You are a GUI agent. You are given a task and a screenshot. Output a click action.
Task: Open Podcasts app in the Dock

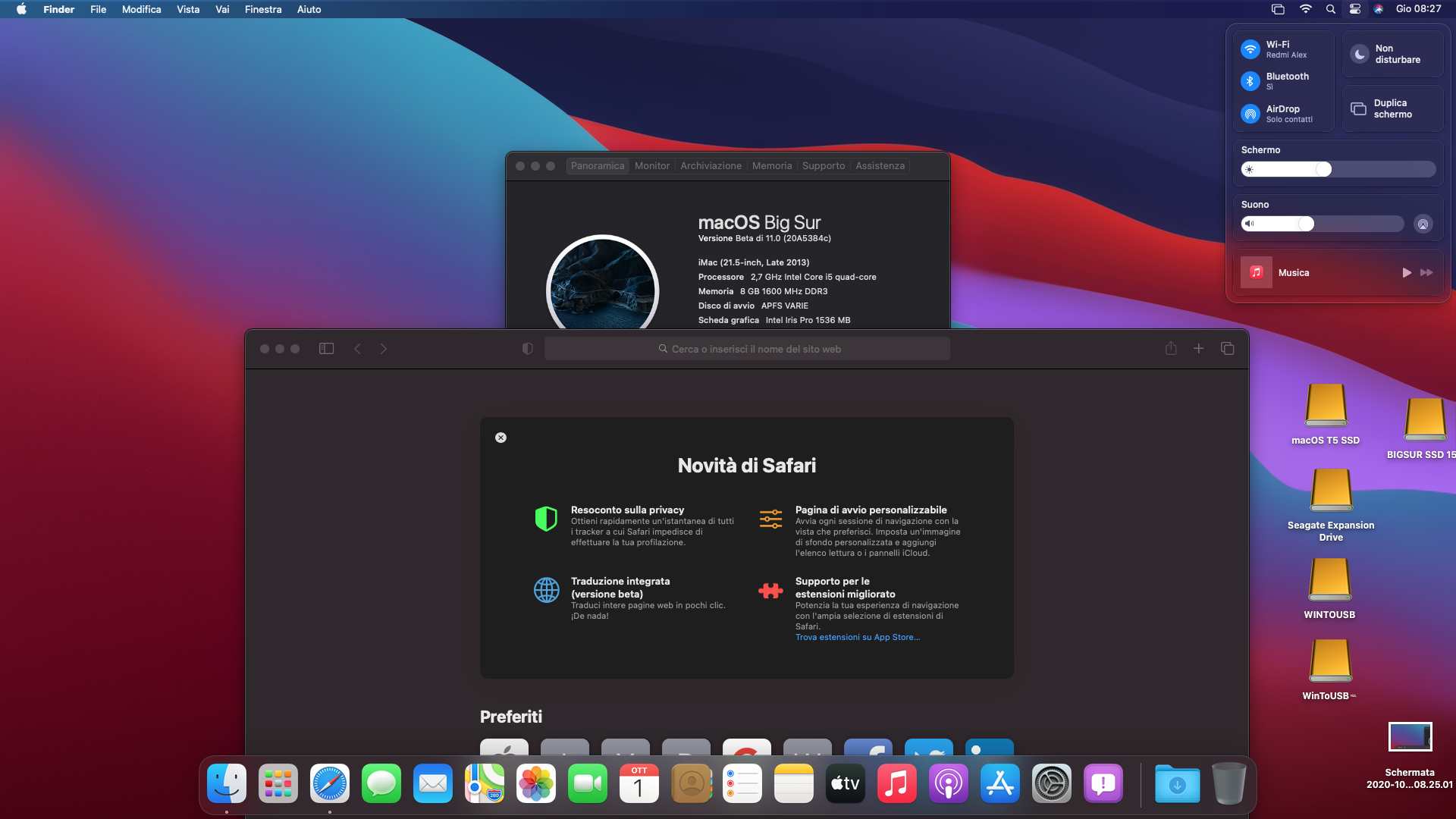pyautogui.click(x=949, y=783)
